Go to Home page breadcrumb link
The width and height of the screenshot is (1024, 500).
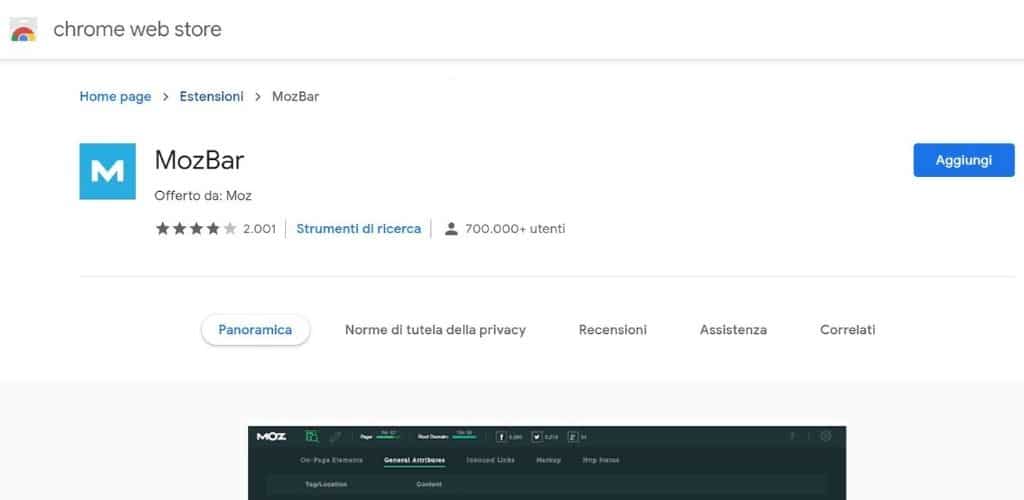pyautogui.click(x=115, y=97)
